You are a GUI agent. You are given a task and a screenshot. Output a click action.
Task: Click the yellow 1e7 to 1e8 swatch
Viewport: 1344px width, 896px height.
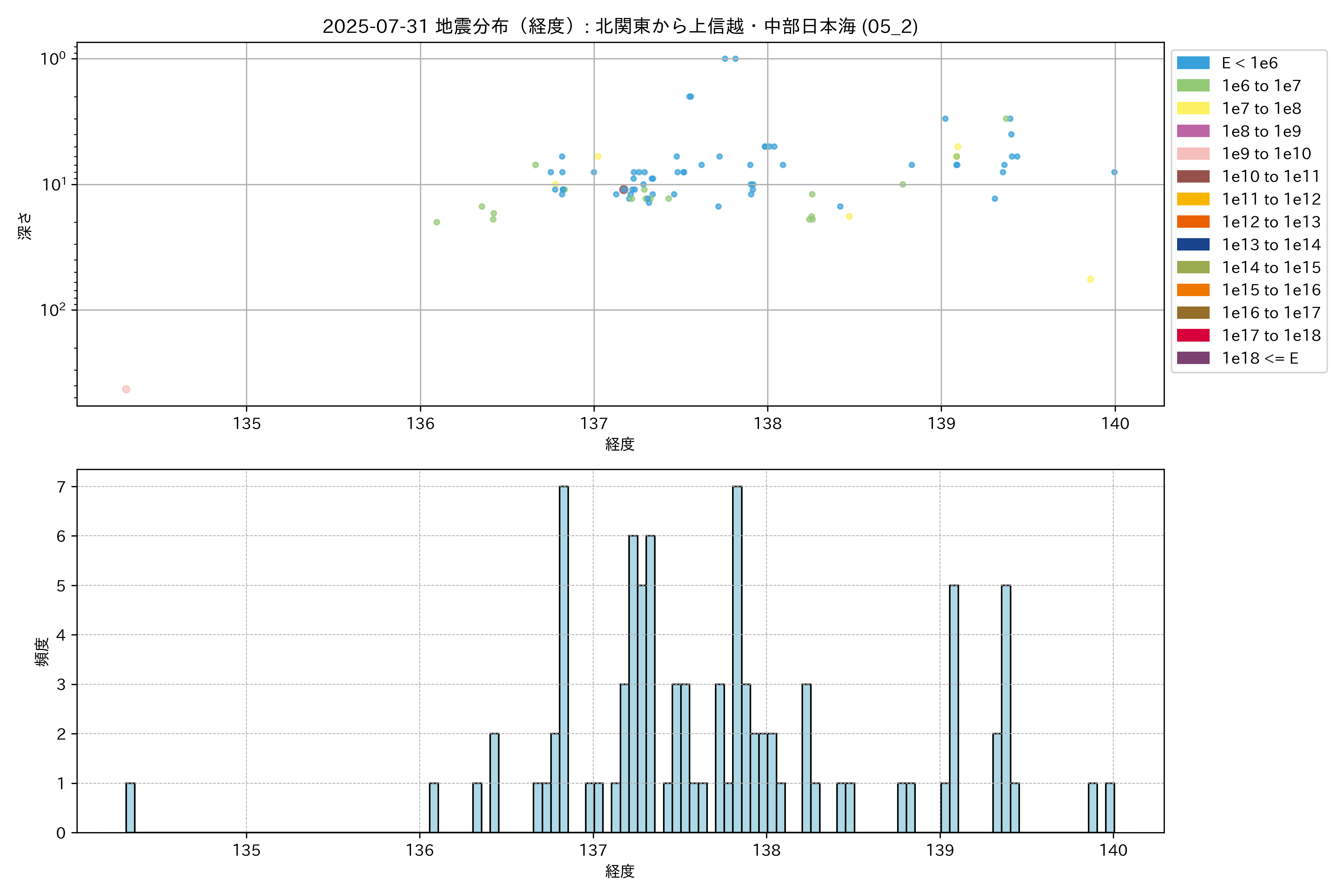point(1192,109)
